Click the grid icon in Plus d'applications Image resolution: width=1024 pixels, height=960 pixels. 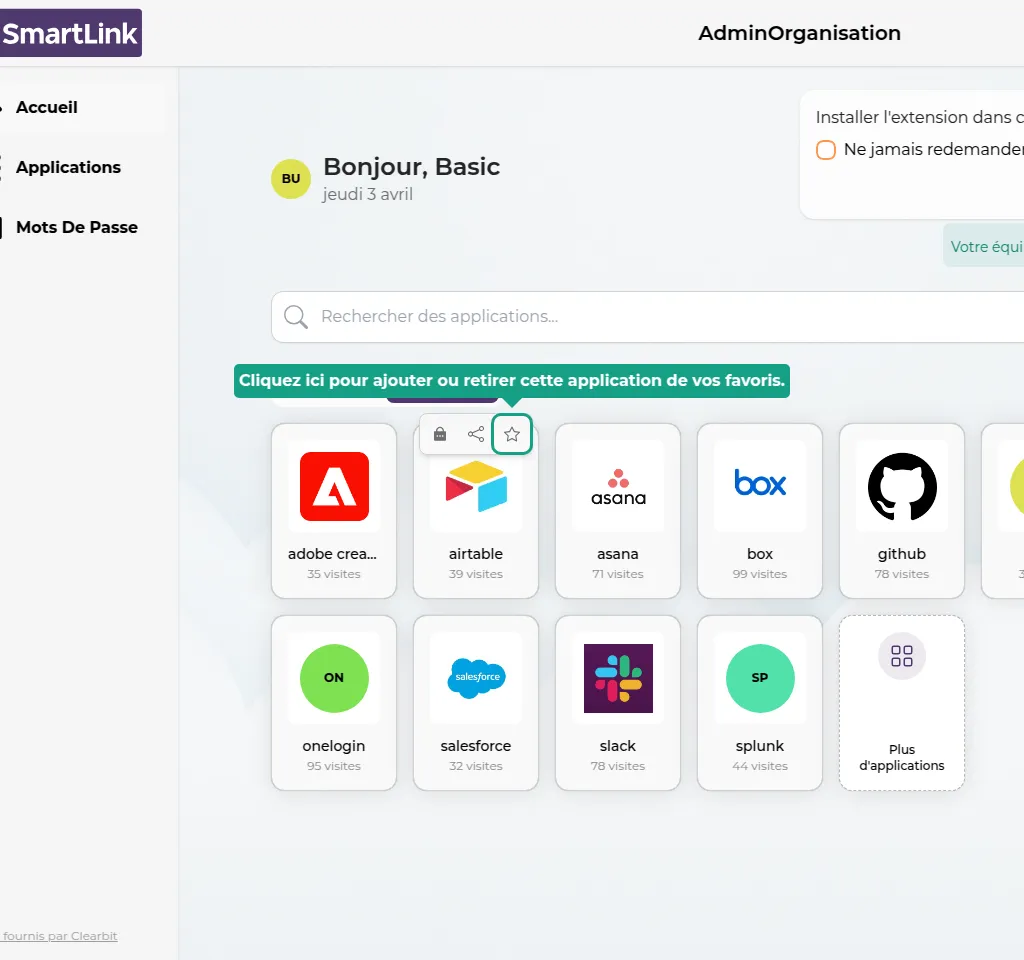(902, 656)
